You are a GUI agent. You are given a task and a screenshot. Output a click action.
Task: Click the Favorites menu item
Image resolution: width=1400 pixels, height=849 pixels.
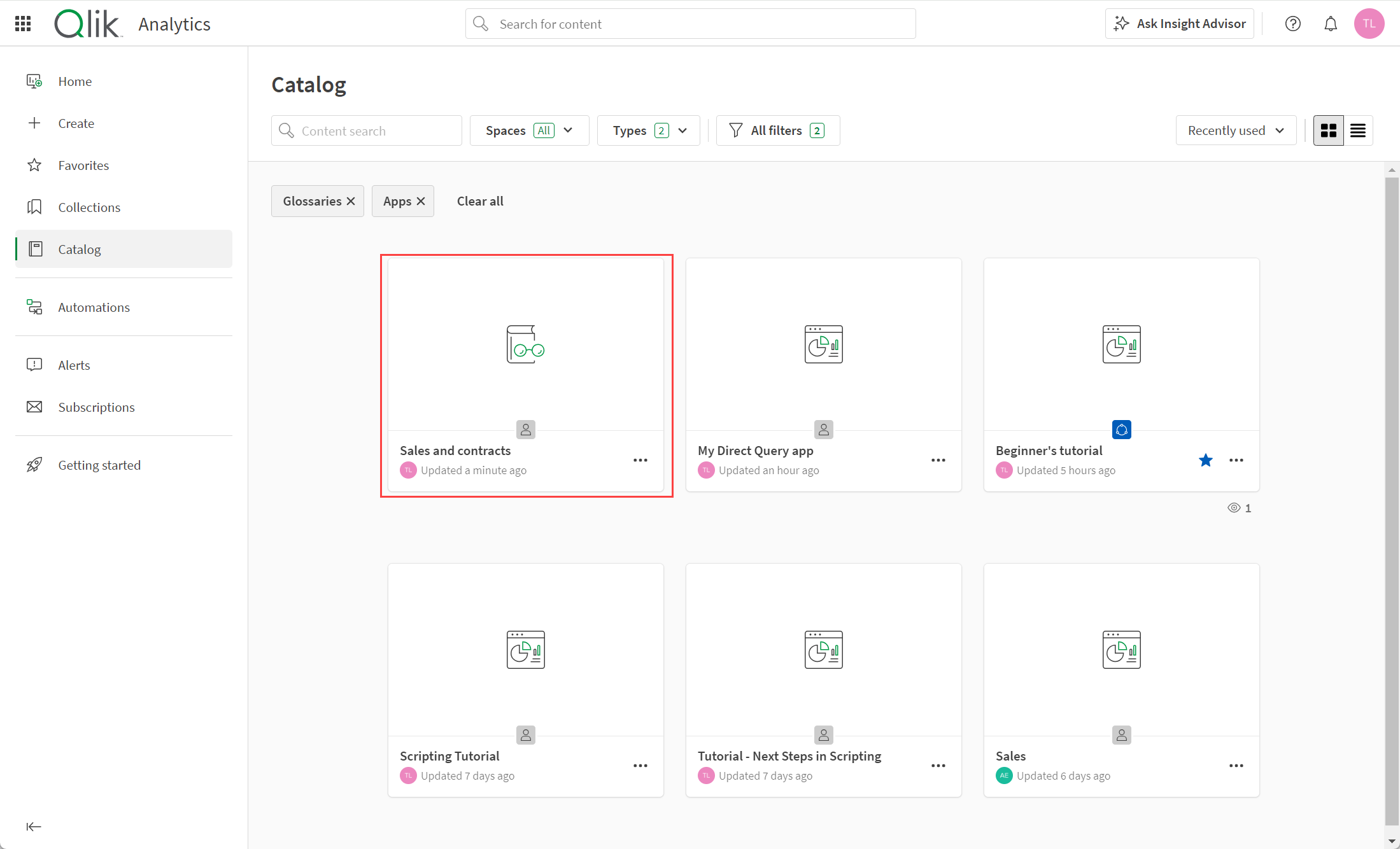pos(83,165)
